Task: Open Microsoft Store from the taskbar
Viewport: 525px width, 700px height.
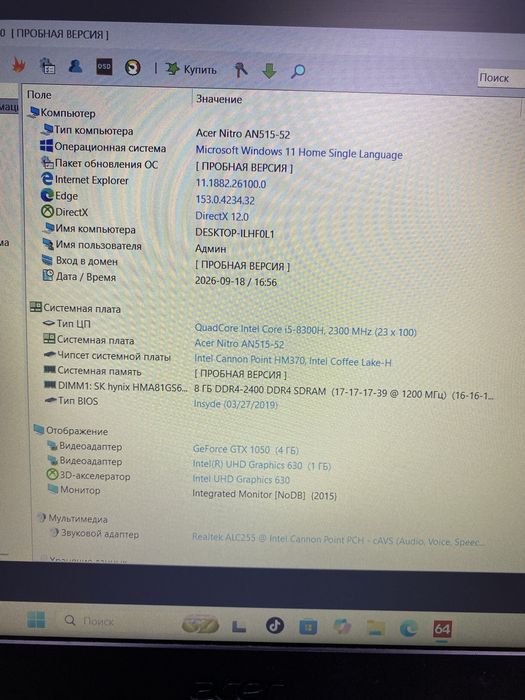Action: tap(308, 627)
